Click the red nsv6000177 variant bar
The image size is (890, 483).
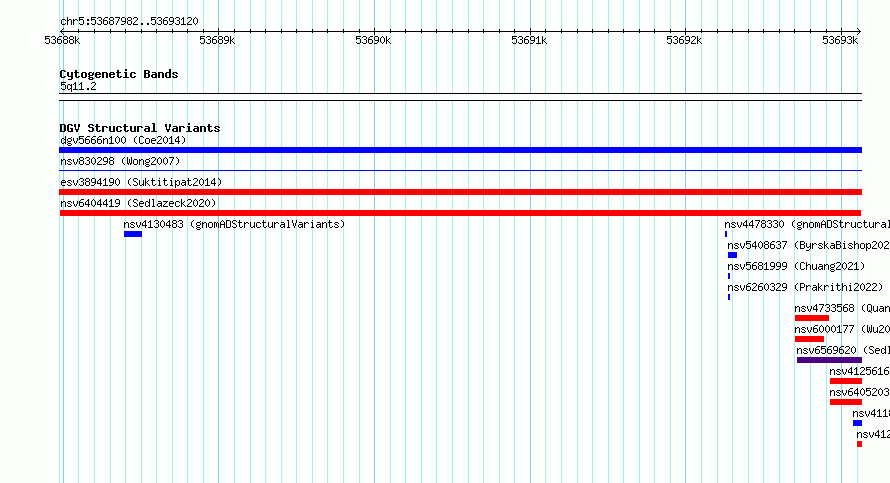(809, 339)
